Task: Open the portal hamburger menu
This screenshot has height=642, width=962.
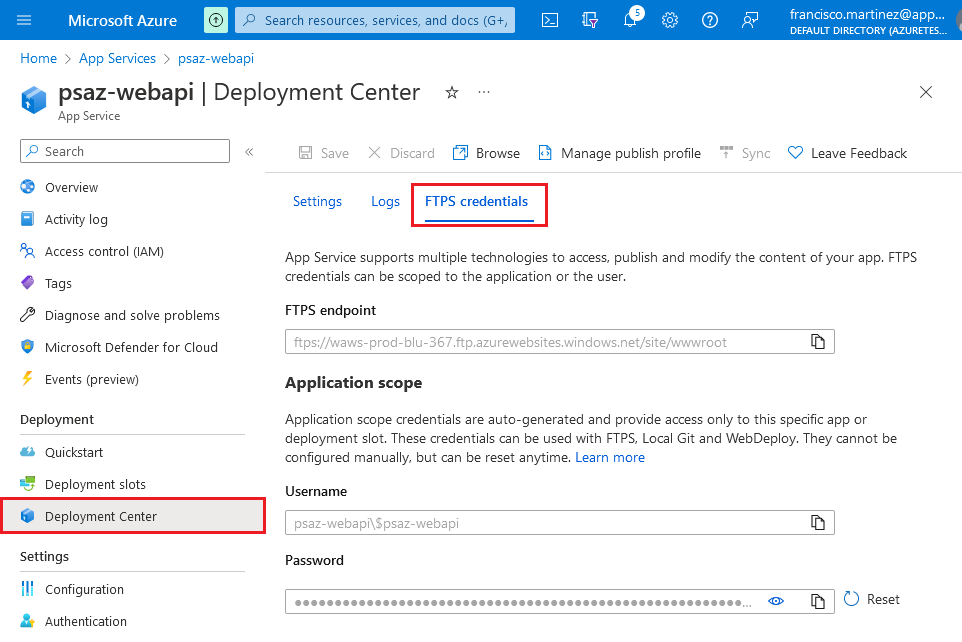Action: tap(25, 19)
